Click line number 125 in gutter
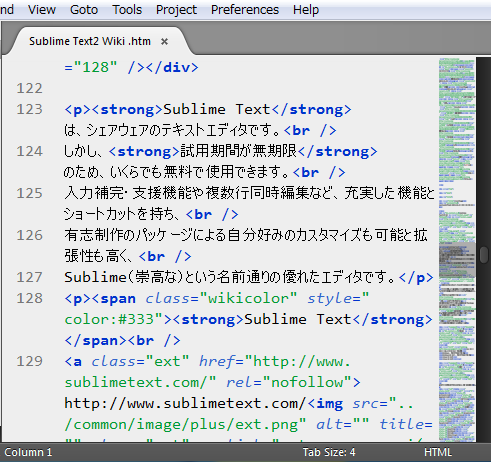Image resolution: width=491 pixels, height=462 pixels. pos(30,193)
